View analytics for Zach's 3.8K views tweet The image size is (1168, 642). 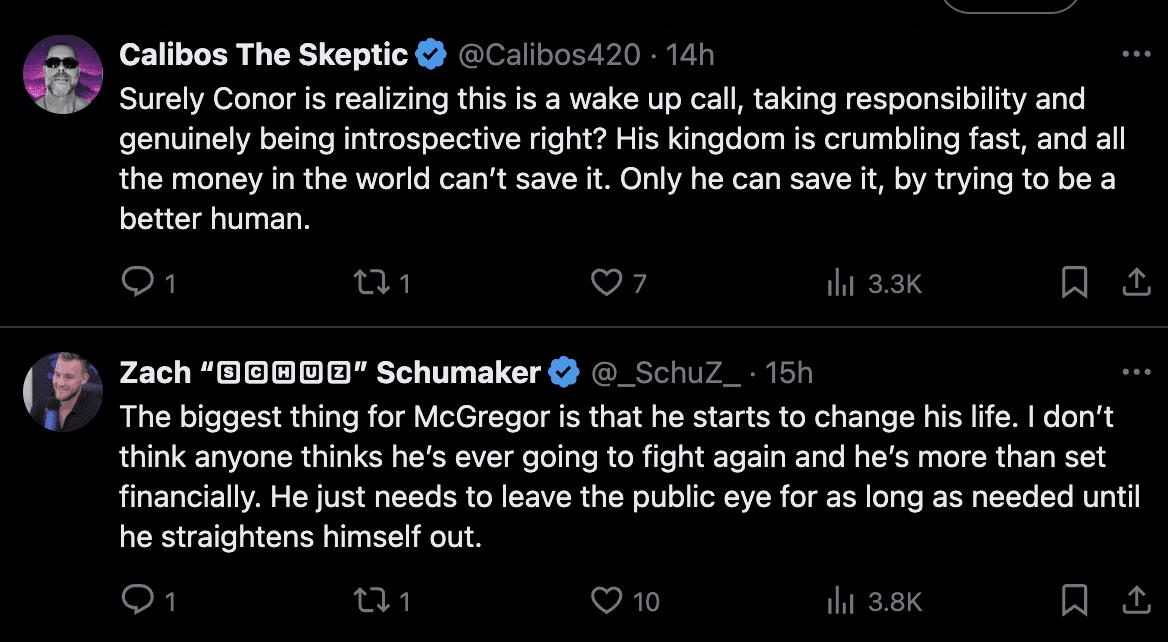(840, 600)
